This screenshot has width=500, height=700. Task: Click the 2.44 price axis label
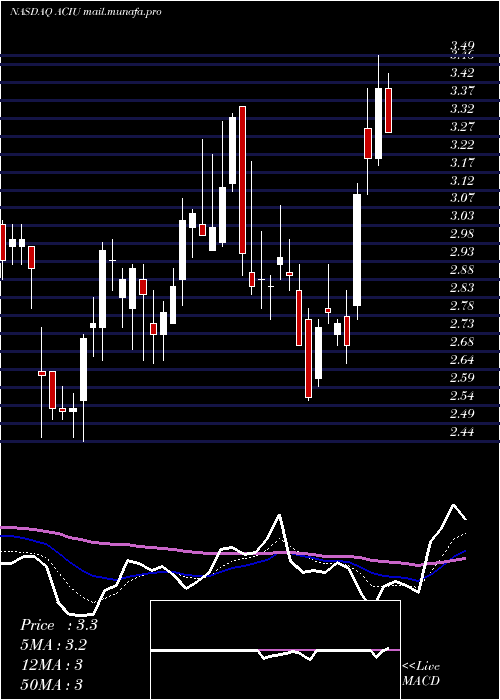tap(462, 432)
